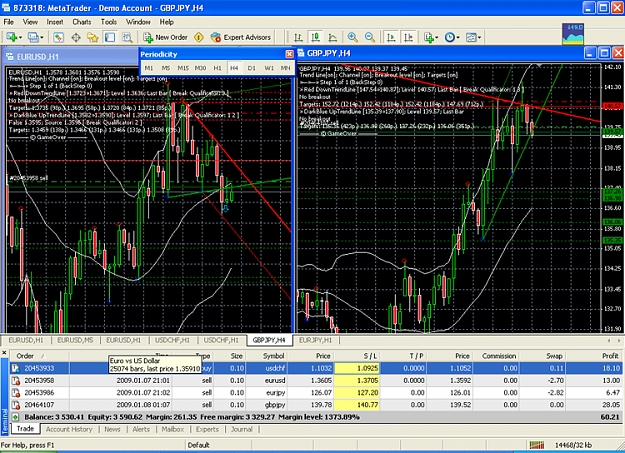The width and height of the screenshot is (625, 453).
Task: Select the H1 periodicity
Action: (x=217, y=68)
